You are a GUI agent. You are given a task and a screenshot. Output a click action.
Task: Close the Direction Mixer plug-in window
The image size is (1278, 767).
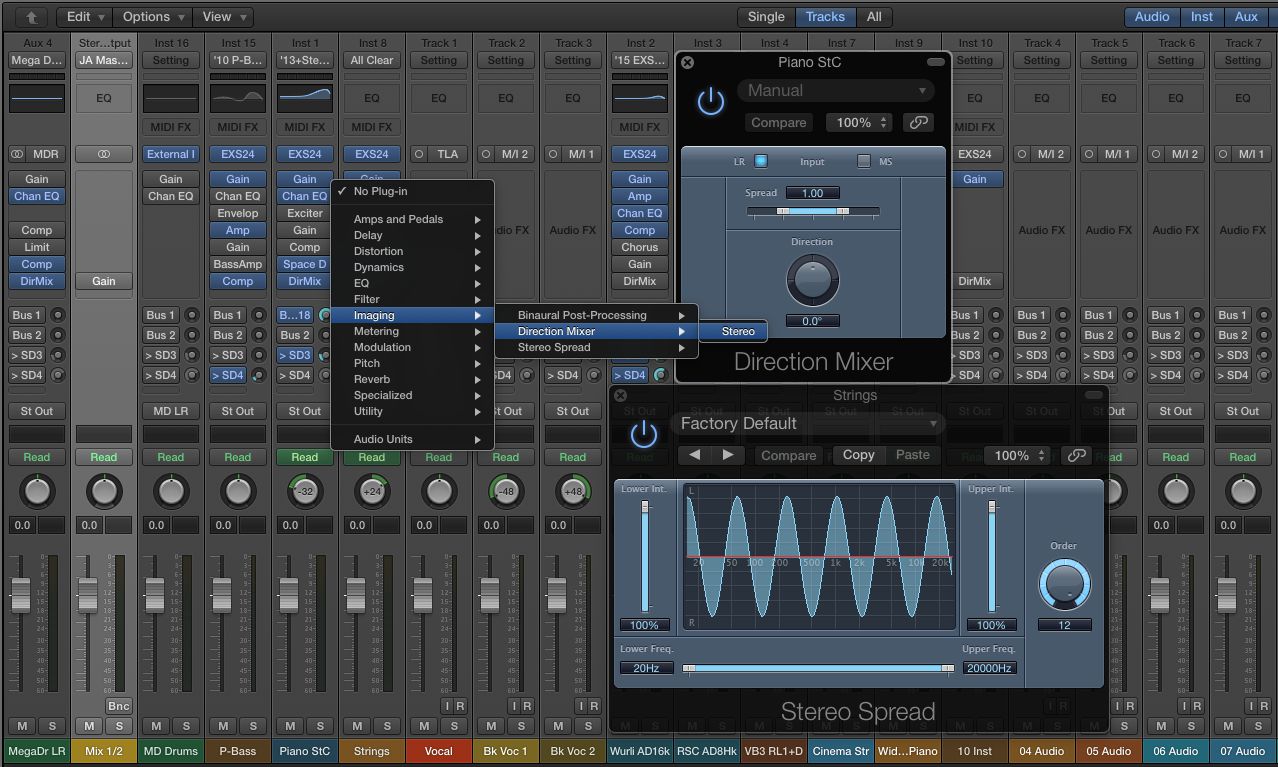[687, 62]
